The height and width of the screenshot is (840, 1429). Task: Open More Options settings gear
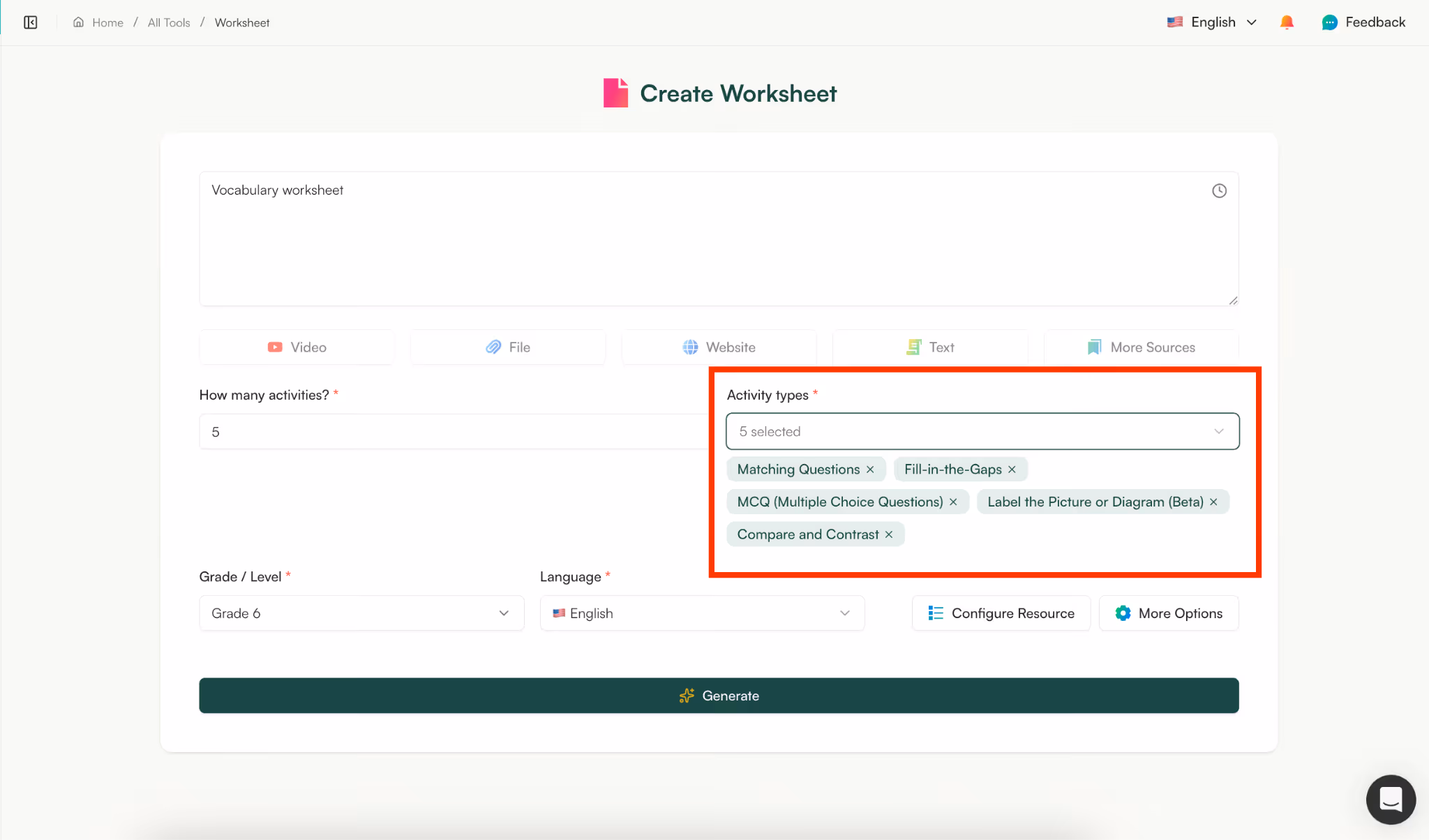[1169, 613]
